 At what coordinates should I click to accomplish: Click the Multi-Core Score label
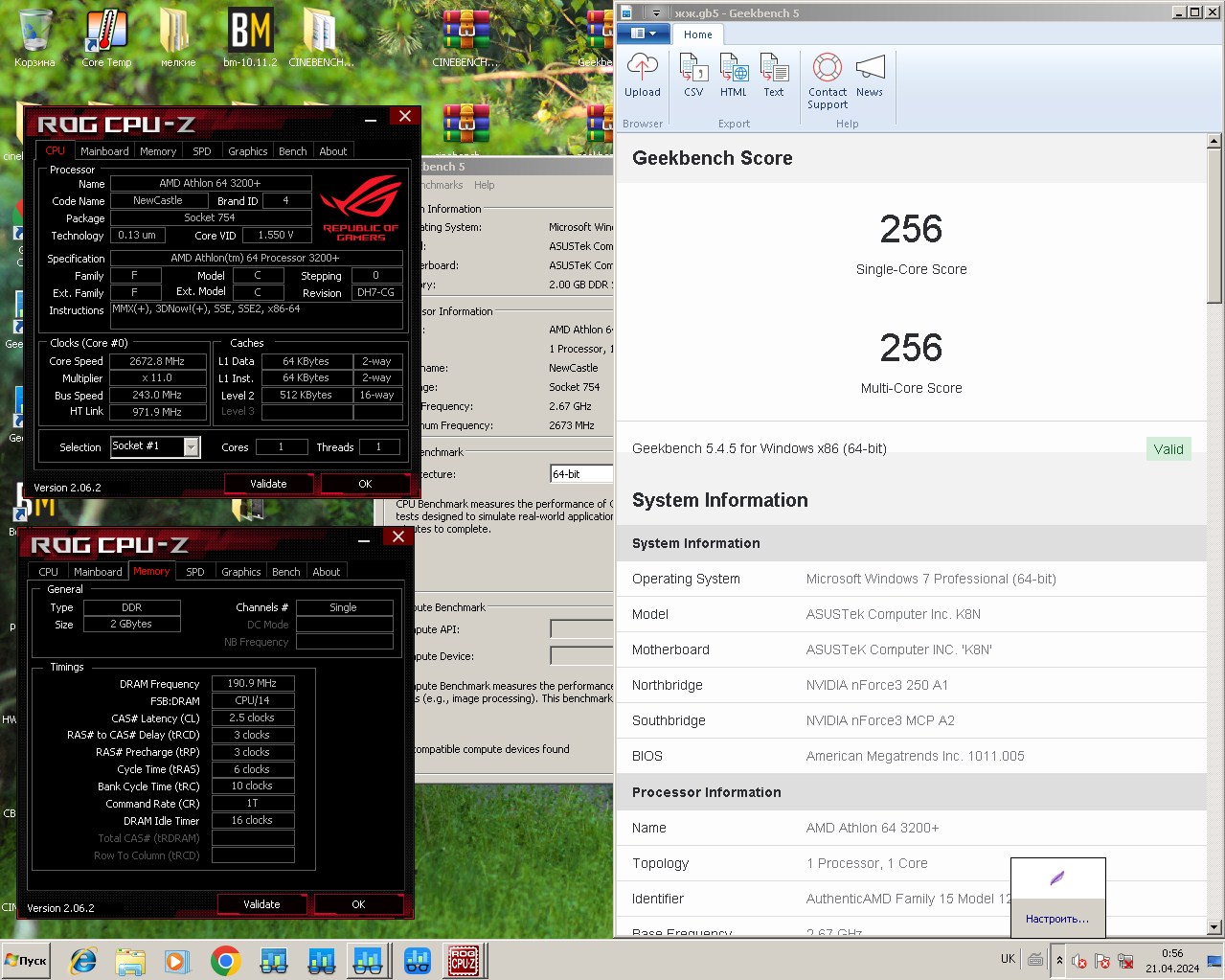[x=911, y=388]
